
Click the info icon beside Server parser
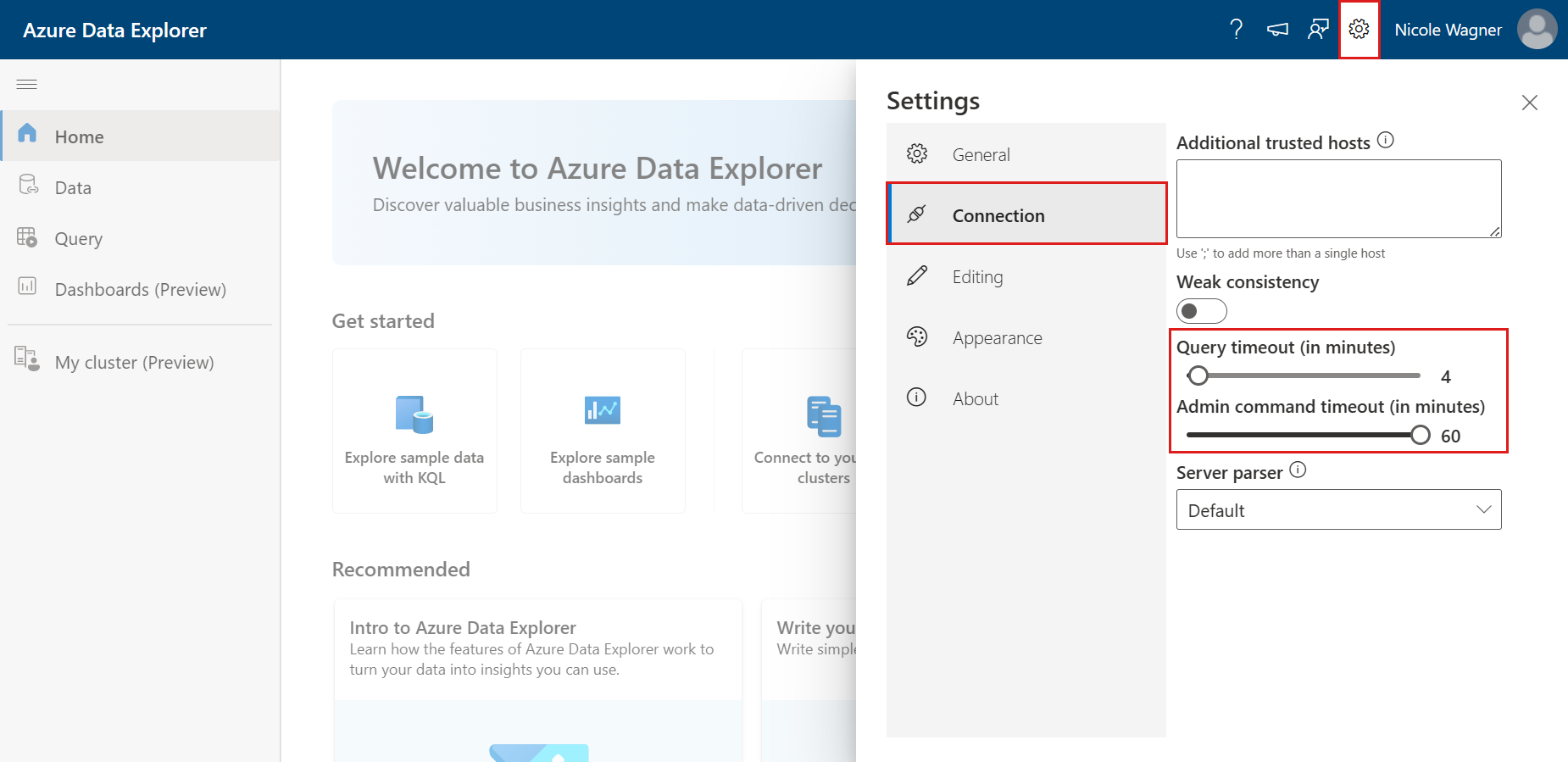pos(1298,470)
